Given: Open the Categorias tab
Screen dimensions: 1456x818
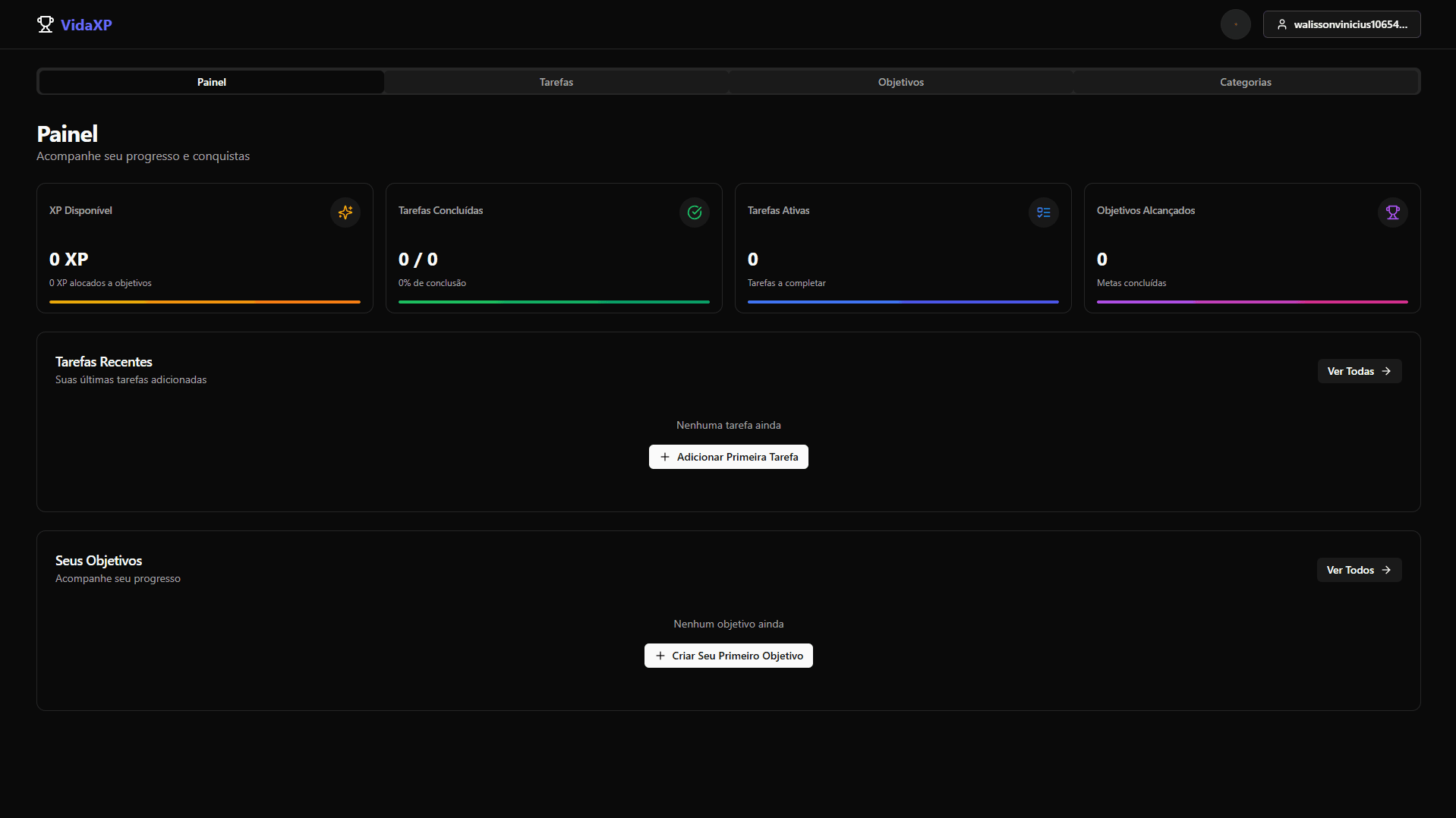Looking at the screenshot, I should pyautogui.click(x=1246, y=82).
